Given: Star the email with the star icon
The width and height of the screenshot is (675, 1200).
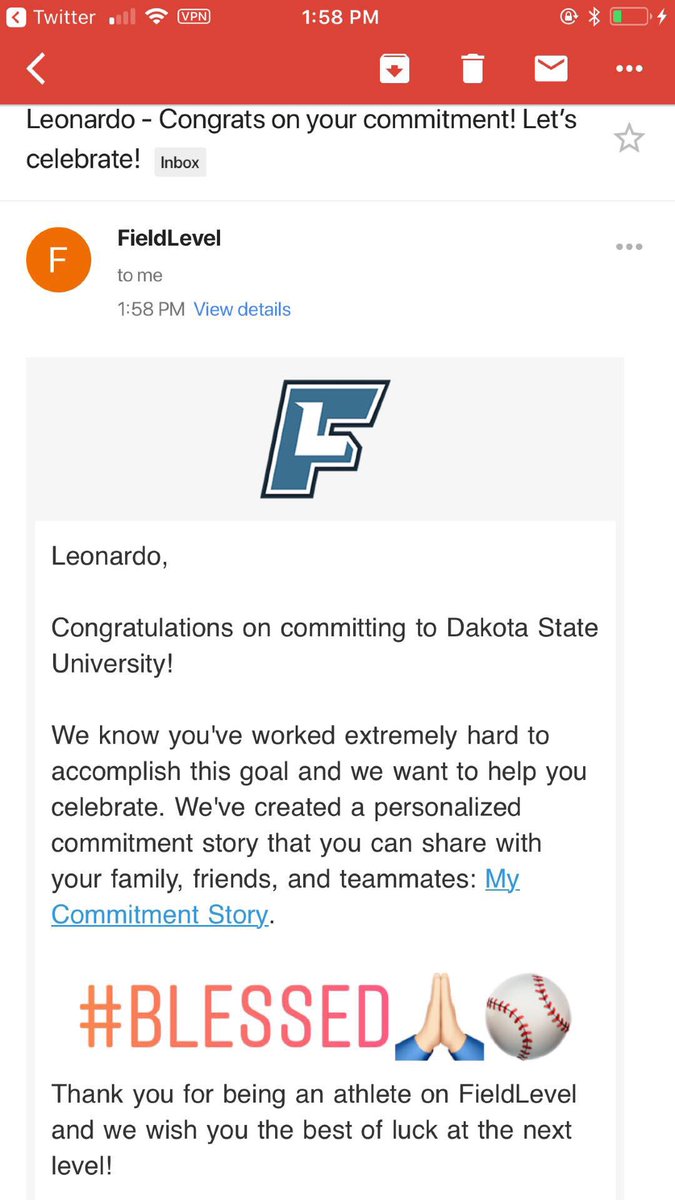Looking at the screenshot, I should (629, 138).
